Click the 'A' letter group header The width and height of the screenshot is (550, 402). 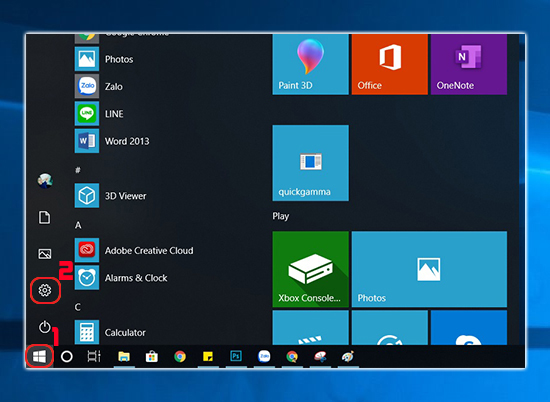[78, 225]
